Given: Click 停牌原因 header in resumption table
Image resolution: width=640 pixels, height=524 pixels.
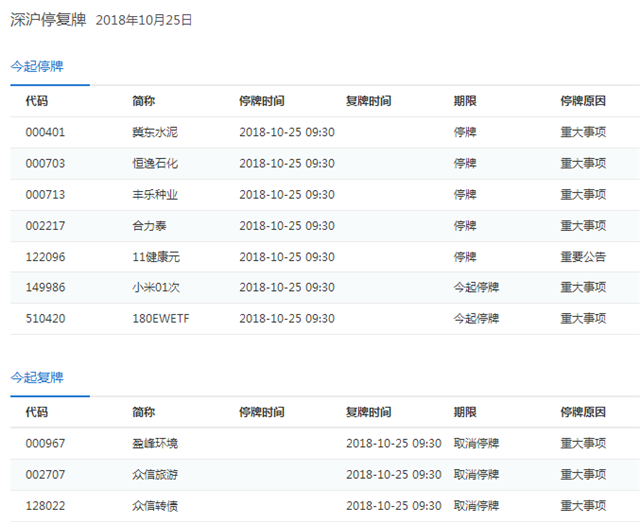Looking at the screenshot, I should 583,412.
